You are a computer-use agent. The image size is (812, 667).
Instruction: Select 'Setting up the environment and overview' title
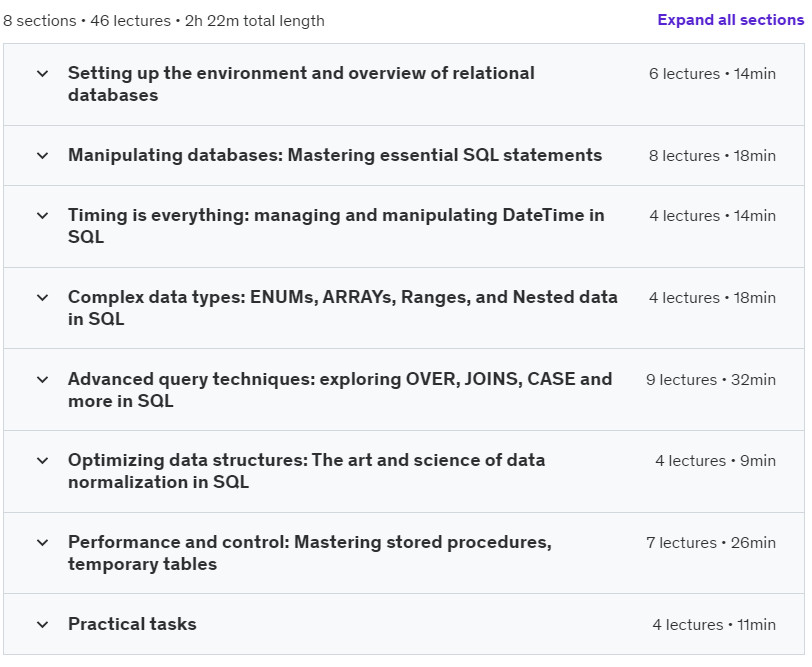pyautogui.click(x=301, y=84)
